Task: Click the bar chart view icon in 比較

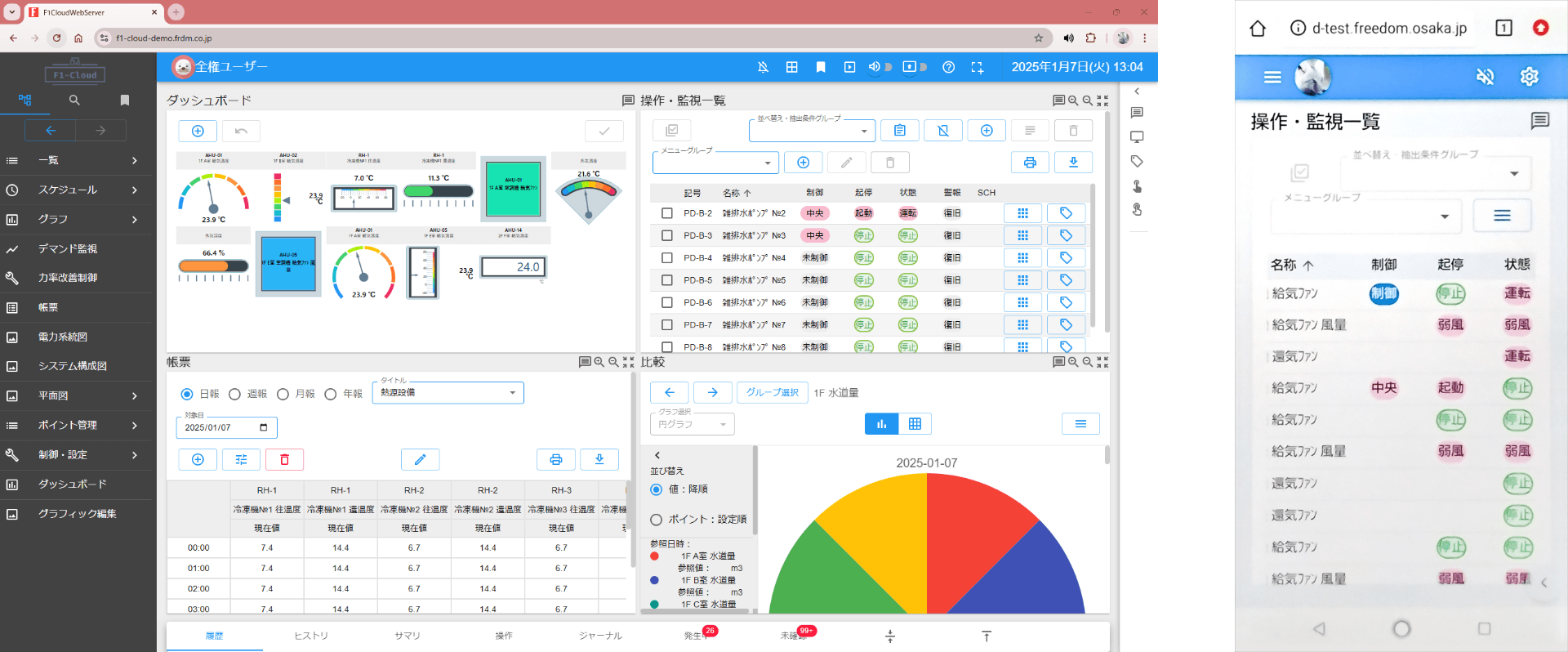Action: tap(881, 424)
